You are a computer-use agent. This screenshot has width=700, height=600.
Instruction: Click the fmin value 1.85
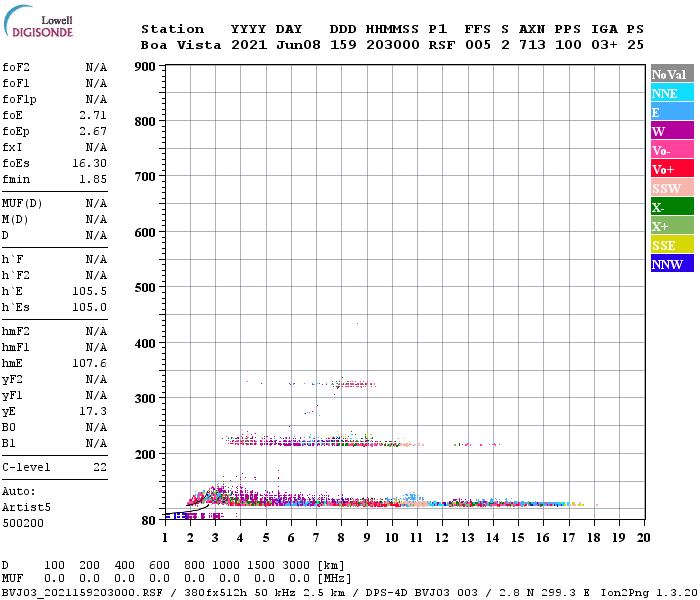[93, 179]
